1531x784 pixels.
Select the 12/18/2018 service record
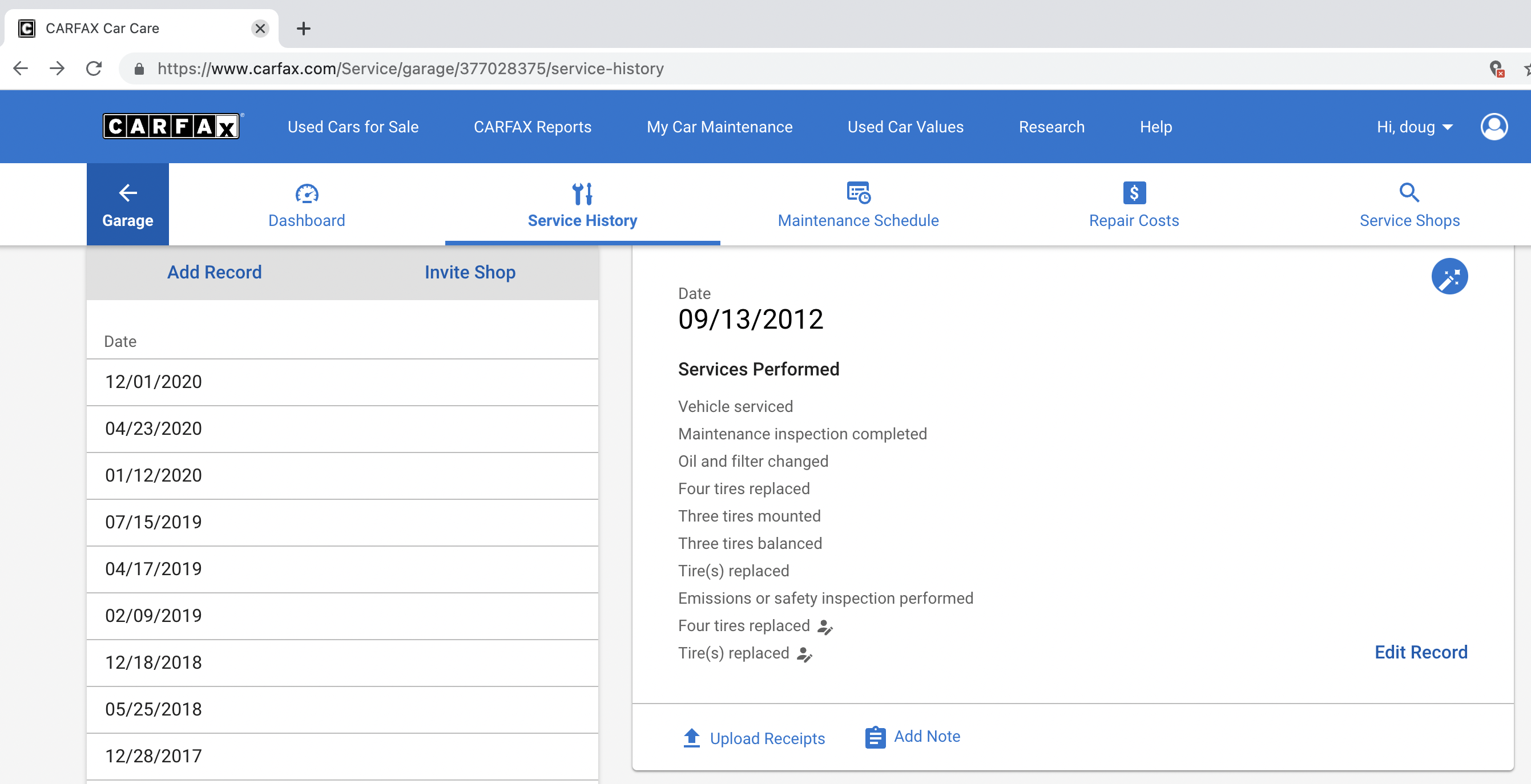pos(343,663)
